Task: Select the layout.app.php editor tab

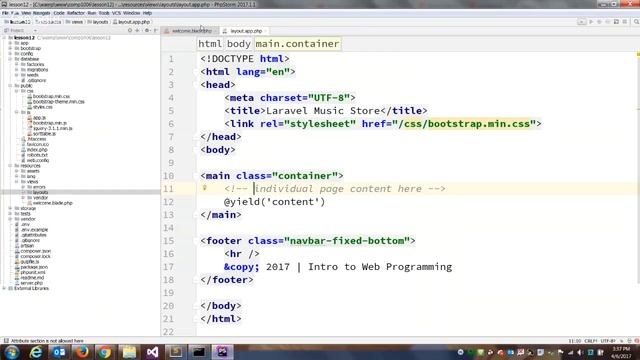Action: pyautogui.click(x=246, y=31)
